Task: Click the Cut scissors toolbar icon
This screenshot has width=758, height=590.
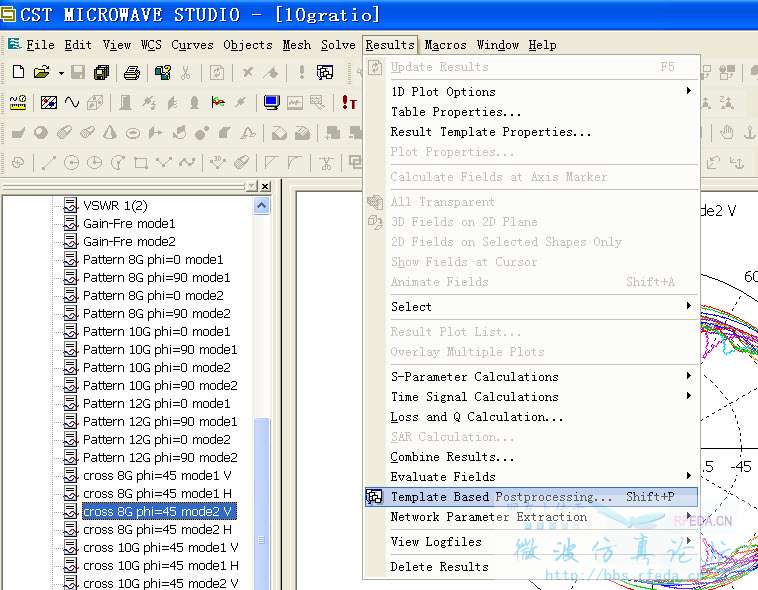Action: (x=186, y=73)
